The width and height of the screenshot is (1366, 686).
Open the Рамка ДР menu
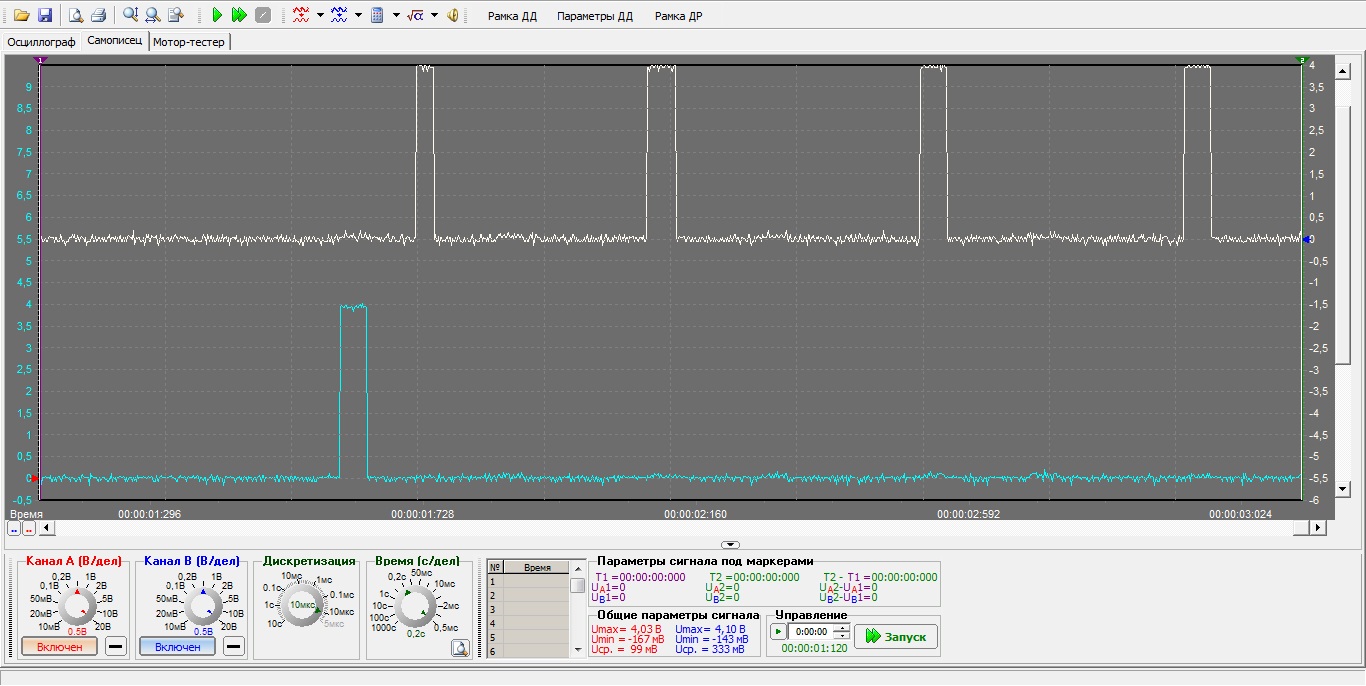[x=678, y=16]
